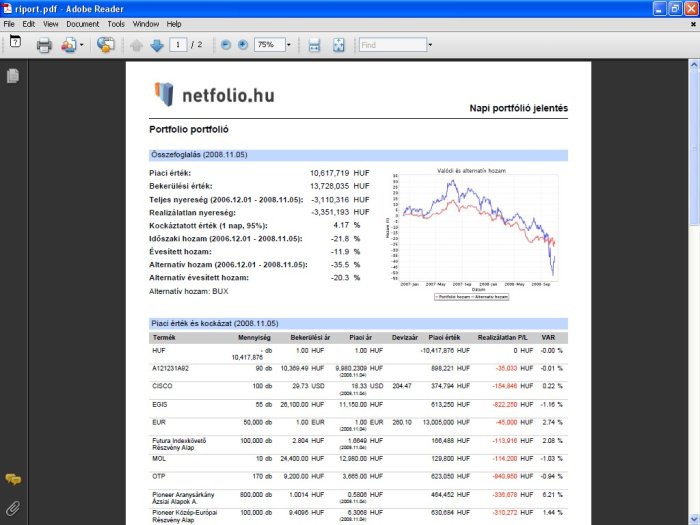Image resolution: width=700 pixels, height=525 pixels.
Task: Click 'Futura Indexkövető Részvény Alap' row
Action: pyautogui.click(x=179, y=444)
